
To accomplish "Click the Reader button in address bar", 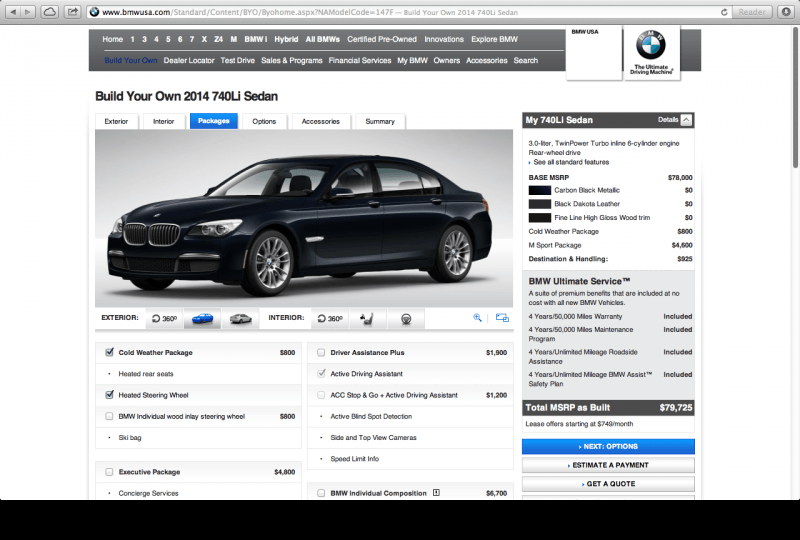I will pos(752,12).
